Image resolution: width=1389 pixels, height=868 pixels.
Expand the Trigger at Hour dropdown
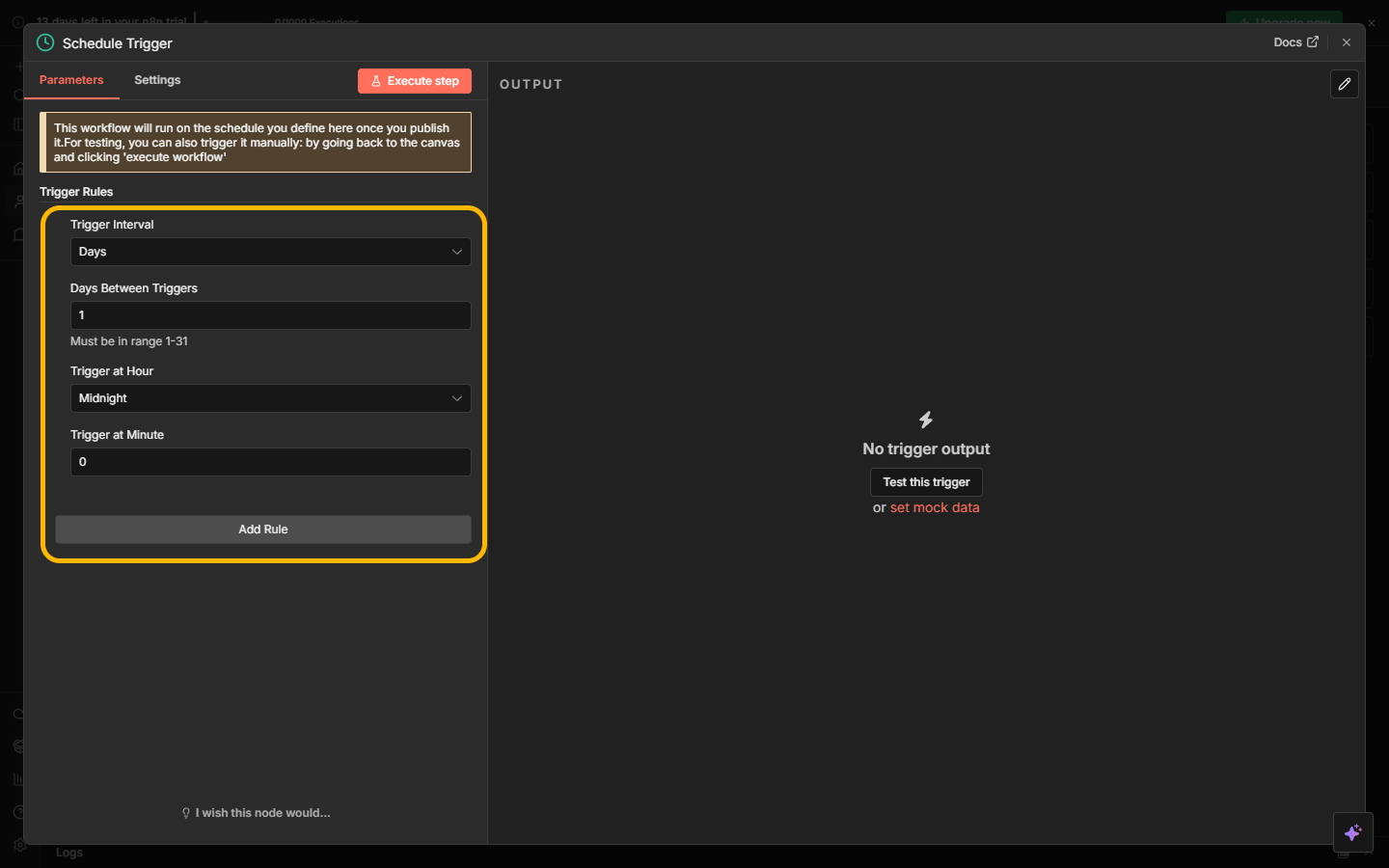point(270,398)
